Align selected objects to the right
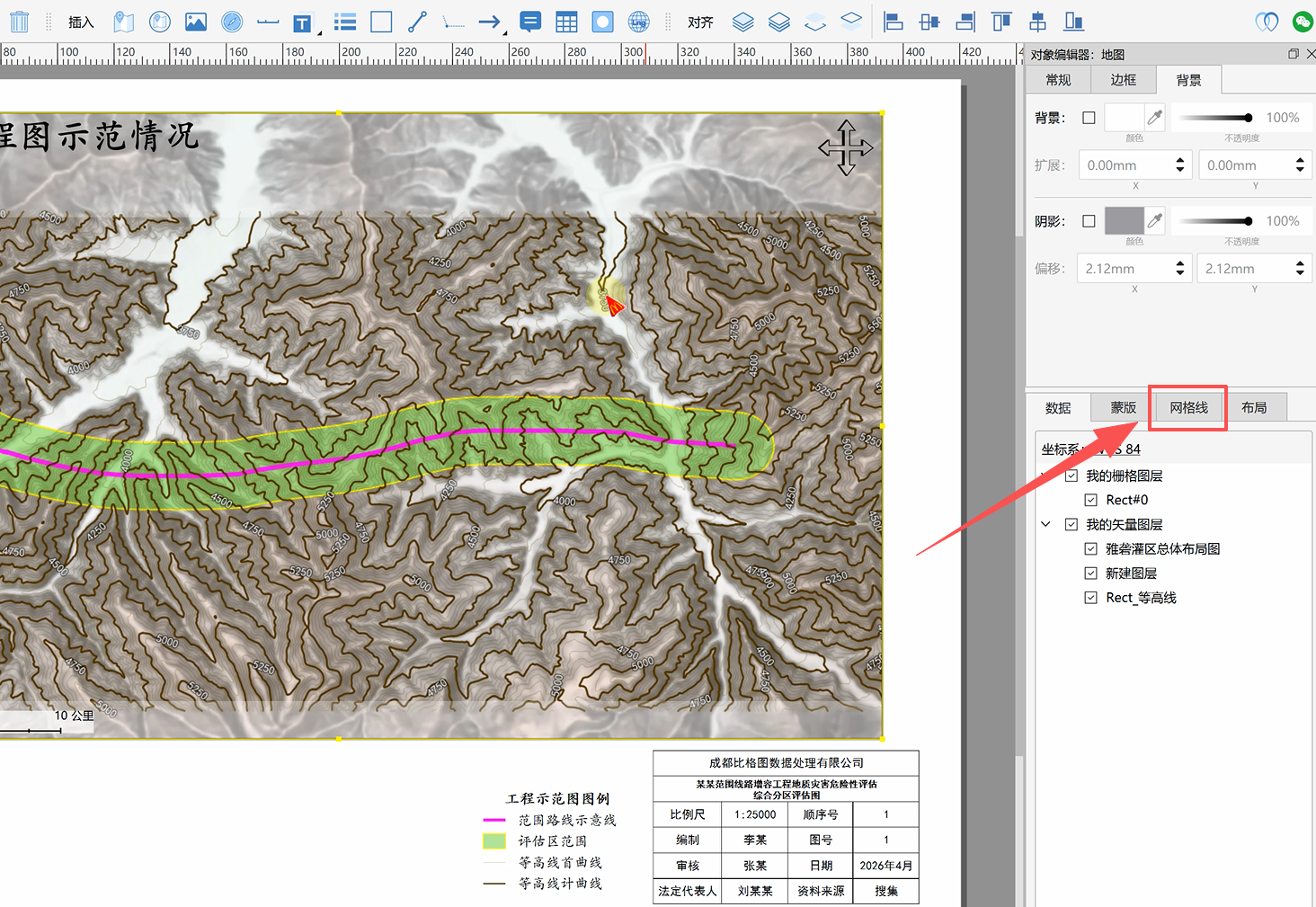The width and height of the screenshot is (1316, 907). (x=965, y=22)
